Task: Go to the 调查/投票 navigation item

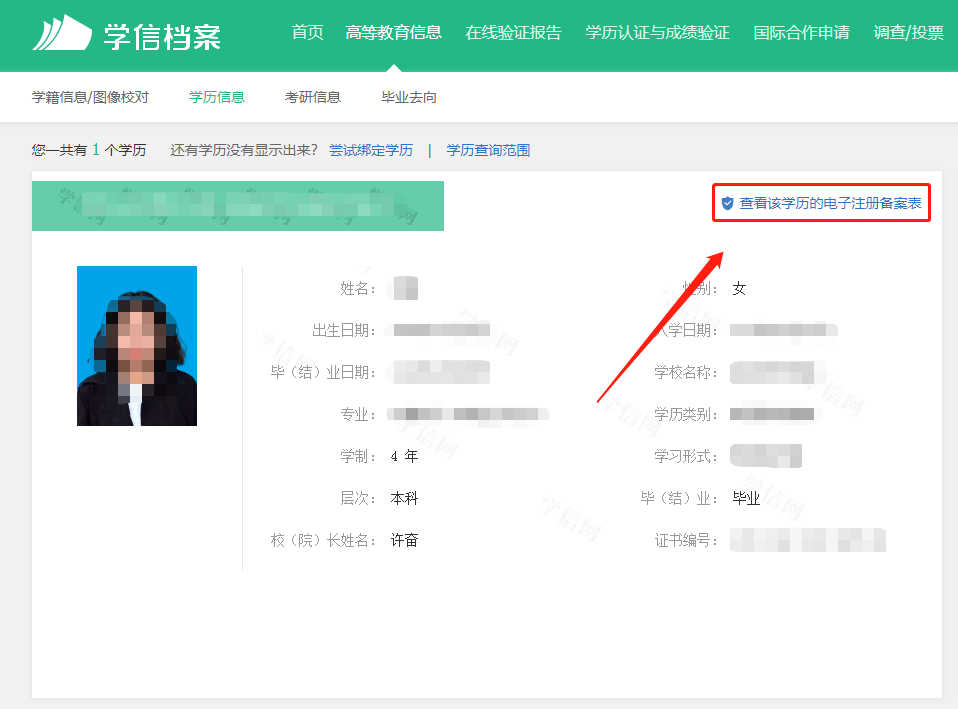Action: point(908,32)
